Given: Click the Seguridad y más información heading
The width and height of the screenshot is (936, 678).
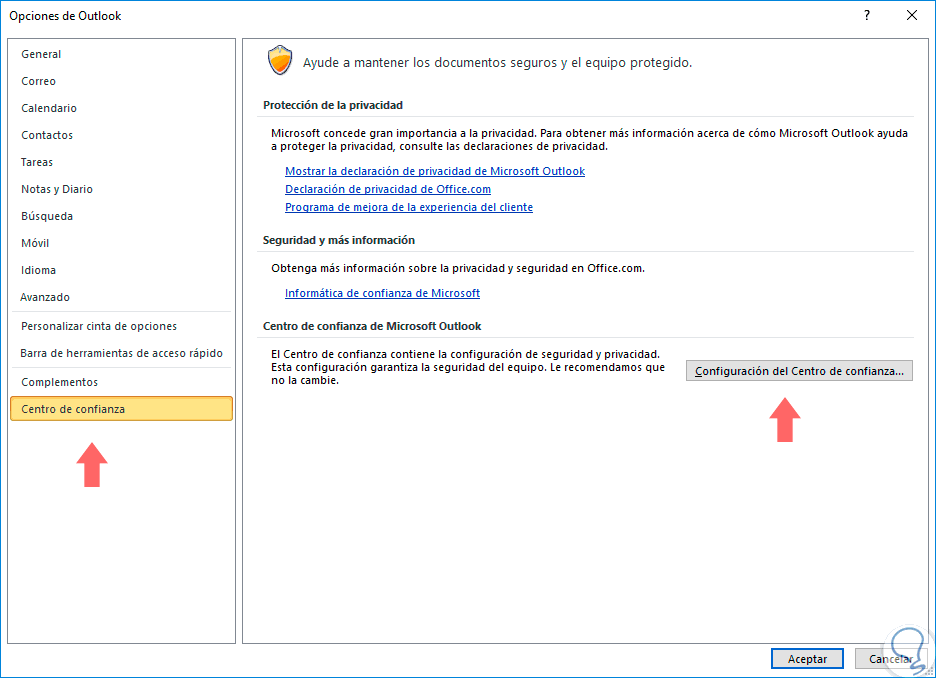Looking at the screenshot, I should (x=338, y=240).
